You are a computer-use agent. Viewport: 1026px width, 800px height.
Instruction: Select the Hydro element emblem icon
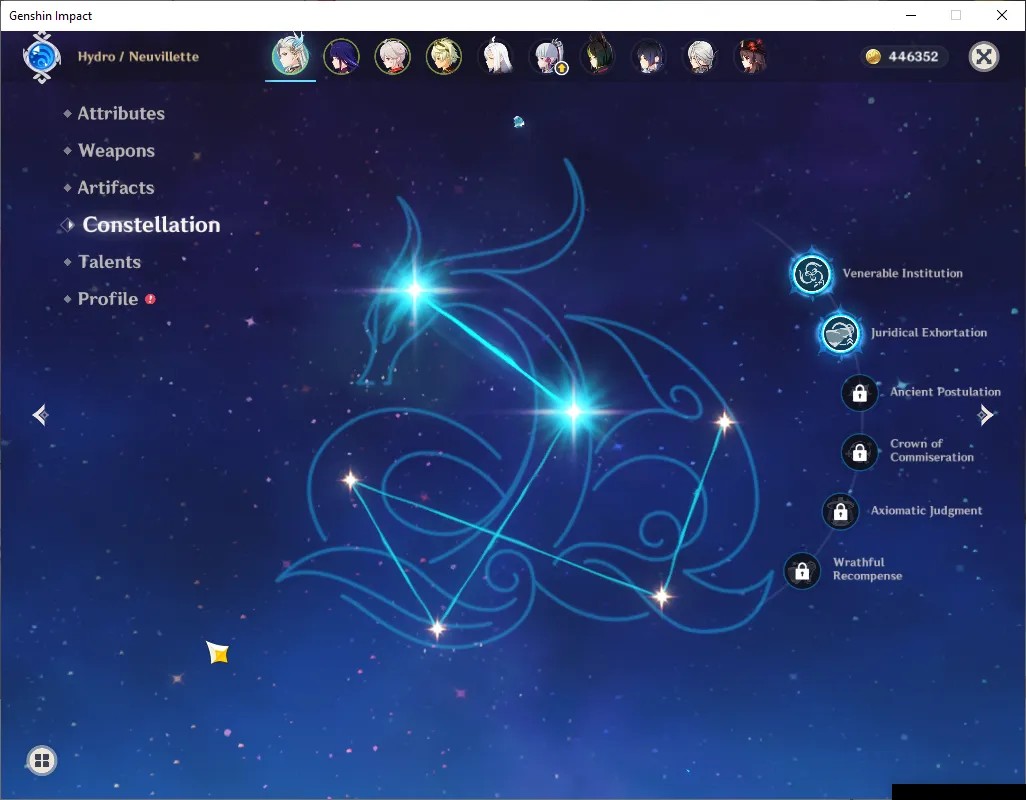42,58
